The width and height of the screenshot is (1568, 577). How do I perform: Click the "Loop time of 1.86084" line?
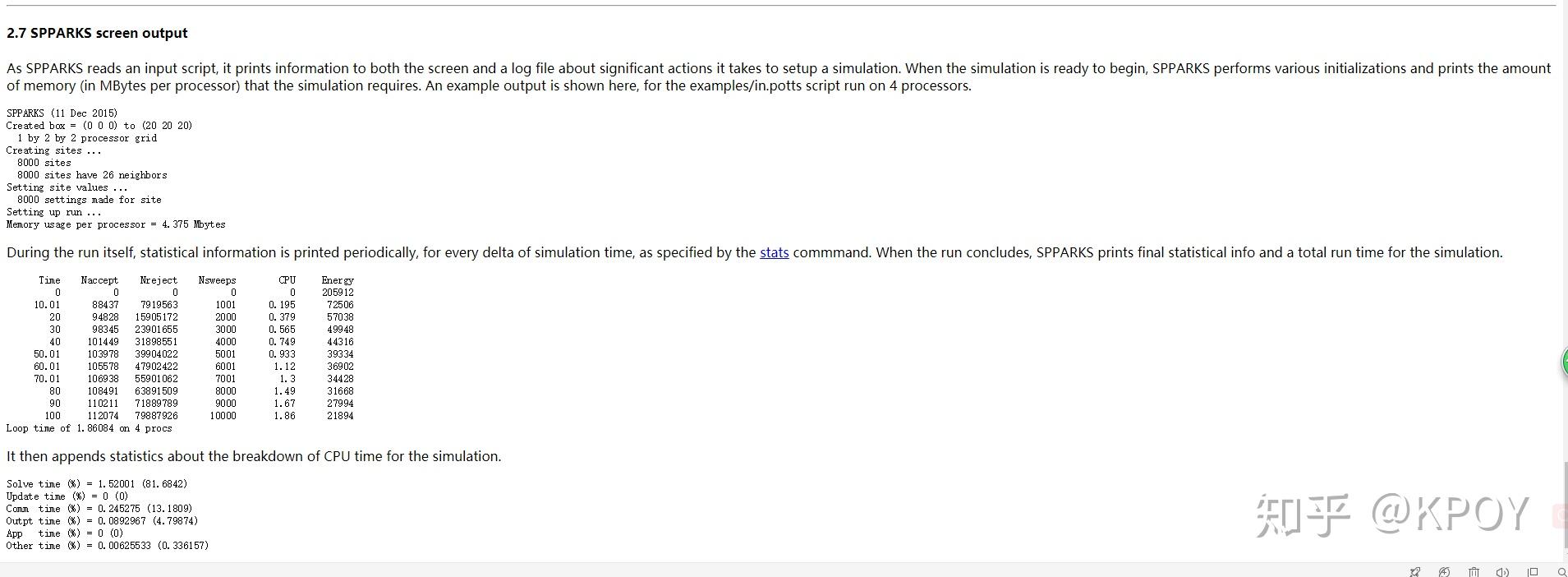(89, 428)
